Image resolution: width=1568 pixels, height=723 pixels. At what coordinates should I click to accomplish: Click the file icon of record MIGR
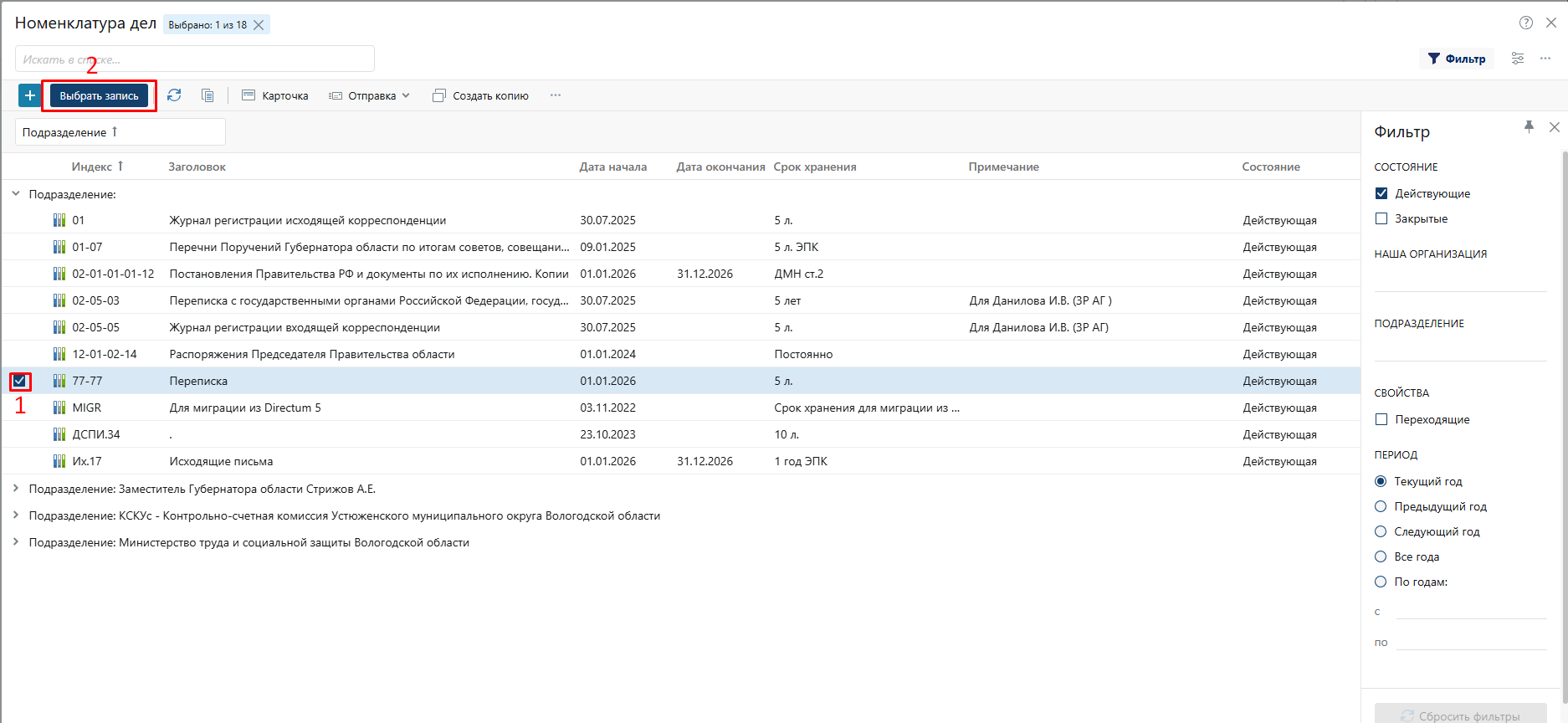pyautogui.click(x=59, y=408)
